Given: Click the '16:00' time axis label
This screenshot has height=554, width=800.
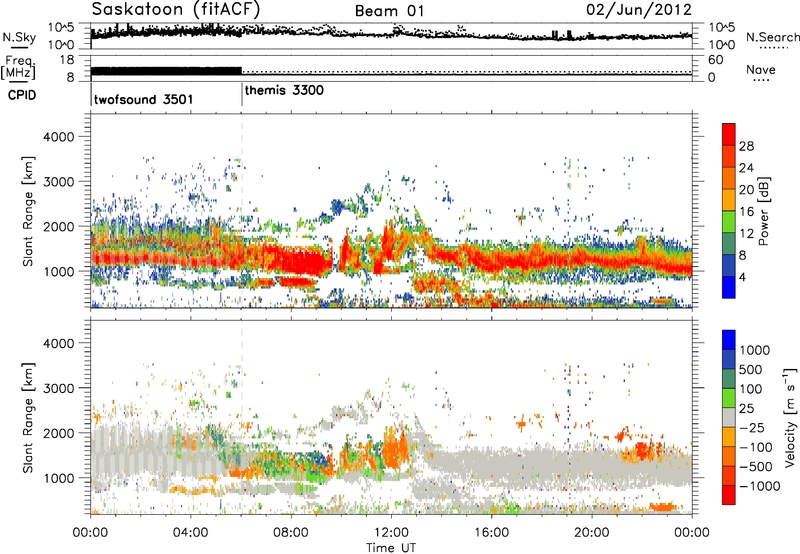Looking at the screenshot, I should [x=491, y=532].
